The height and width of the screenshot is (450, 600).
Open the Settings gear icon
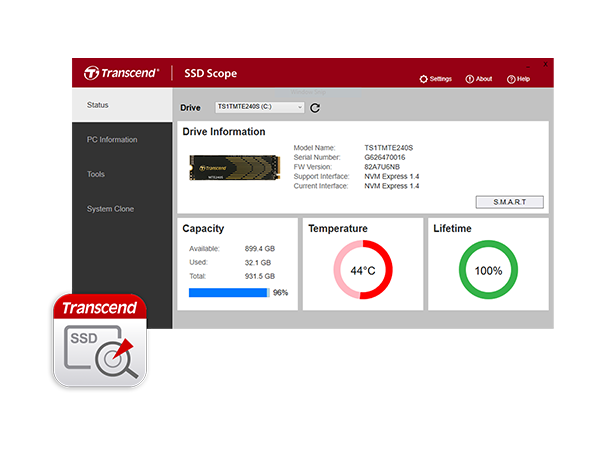click(423, 79)
